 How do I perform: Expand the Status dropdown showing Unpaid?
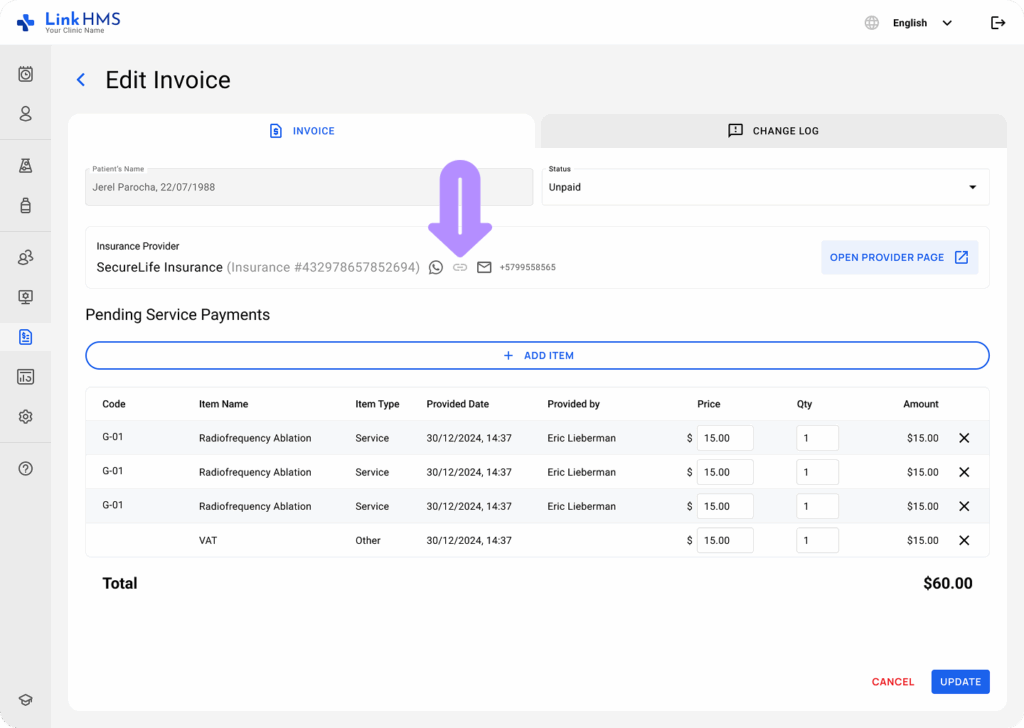point(765,187)
